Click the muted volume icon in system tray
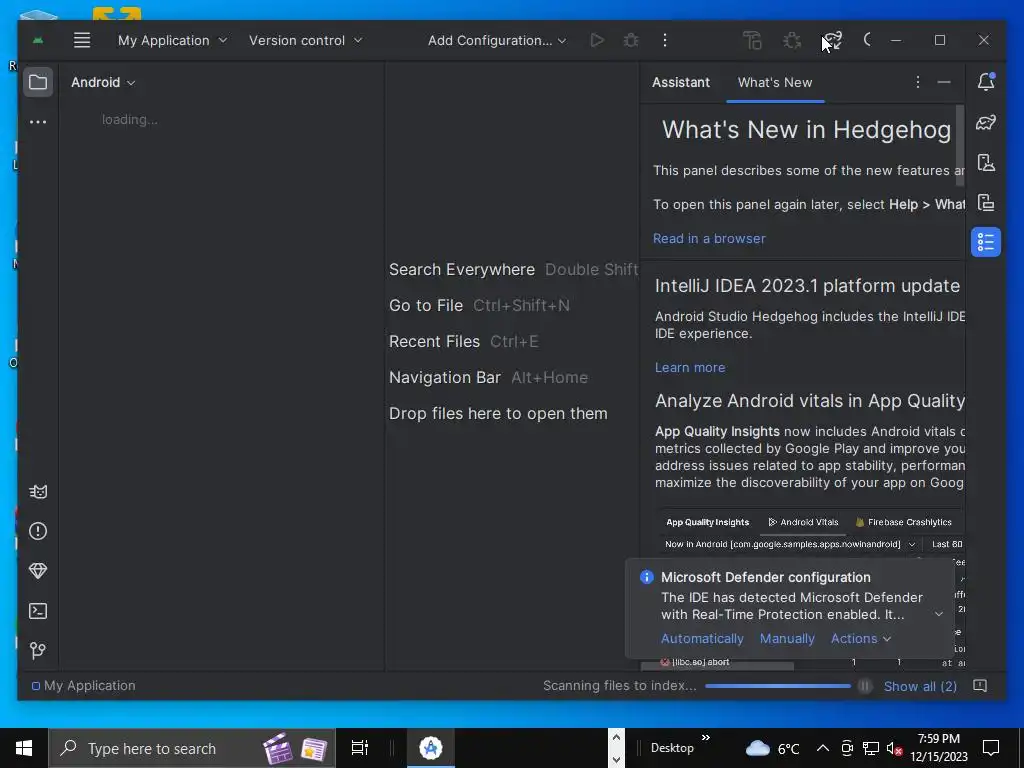Image resolution: width=1024 pixels, height=768 pixels. pyautogui.click(x=894, y=748)
